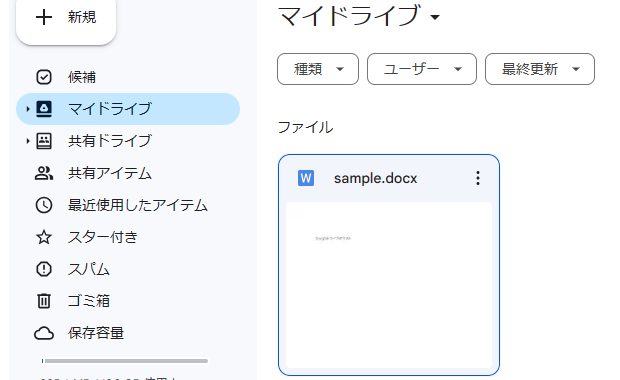Click the clock icon for recent items
Image resolution: width=620 pixels, height=380 pixels.
tap(44, 205)
